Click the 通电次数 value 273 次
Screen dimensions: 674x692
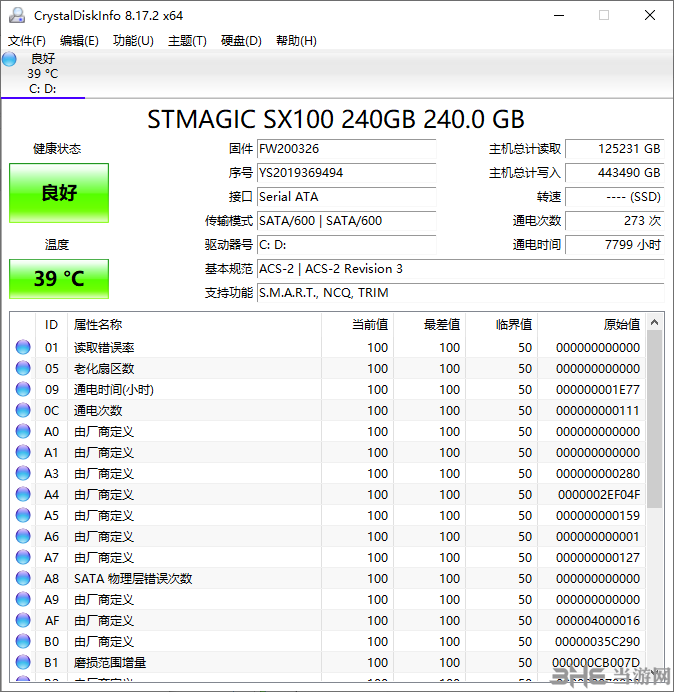point(614,221)
